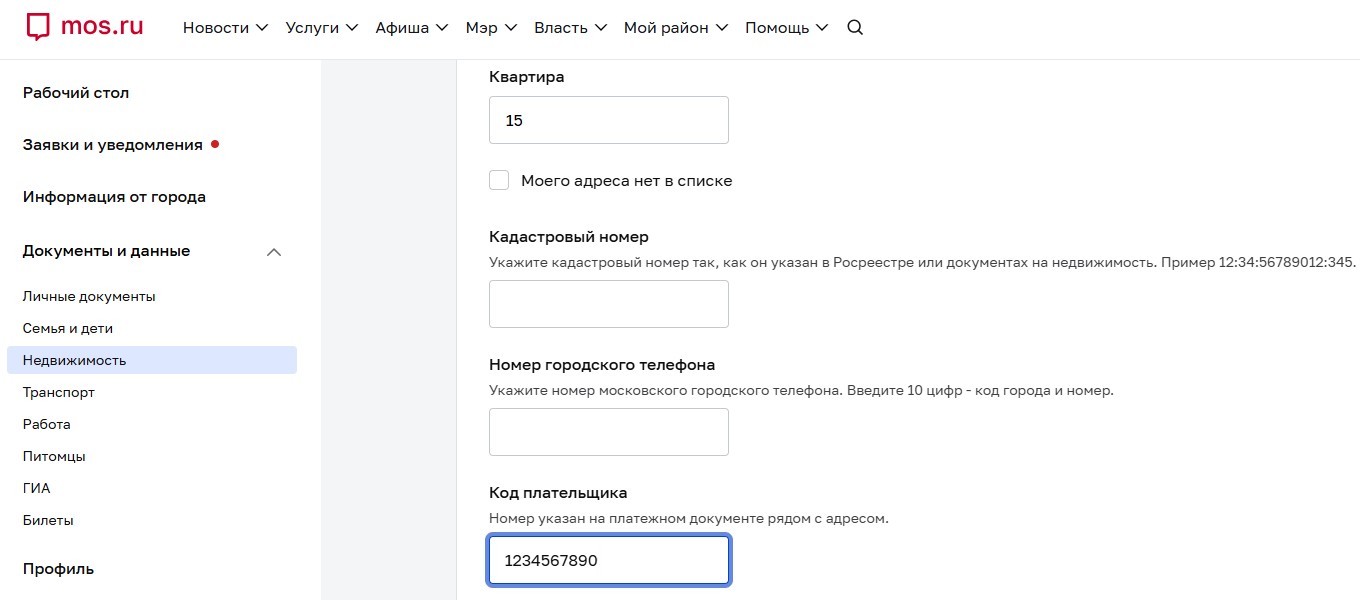1360x600 pixels.
Task: Open the Мэр menu
Action: (x=491, y=28)
